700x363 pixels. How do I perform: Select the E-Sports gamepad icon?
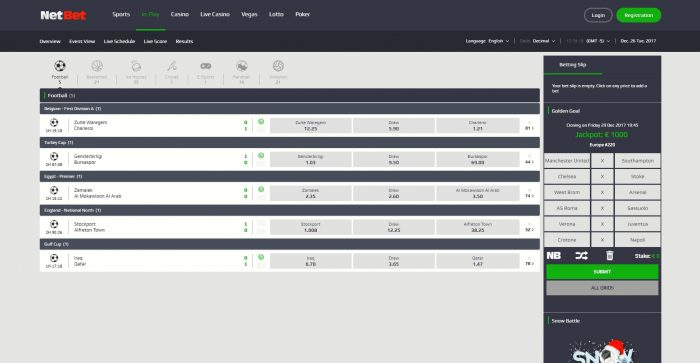(x=205, y=66)
